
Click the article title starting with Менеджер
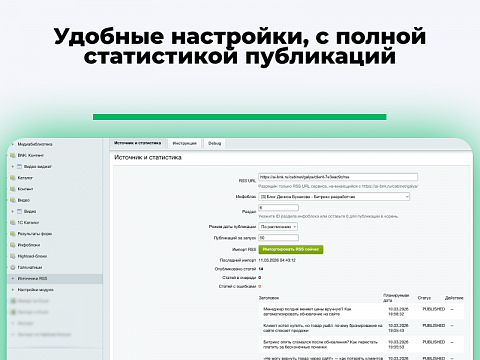point(307,311)
